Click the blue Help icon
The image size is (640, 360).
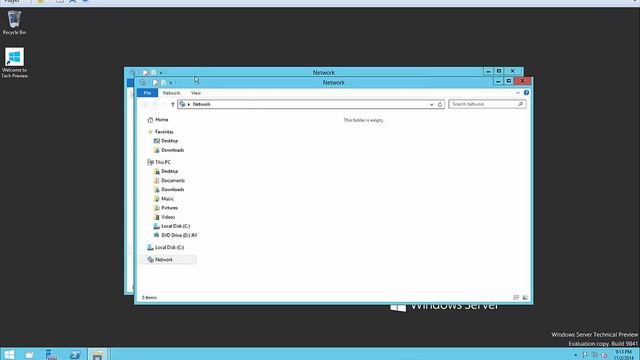527,93
